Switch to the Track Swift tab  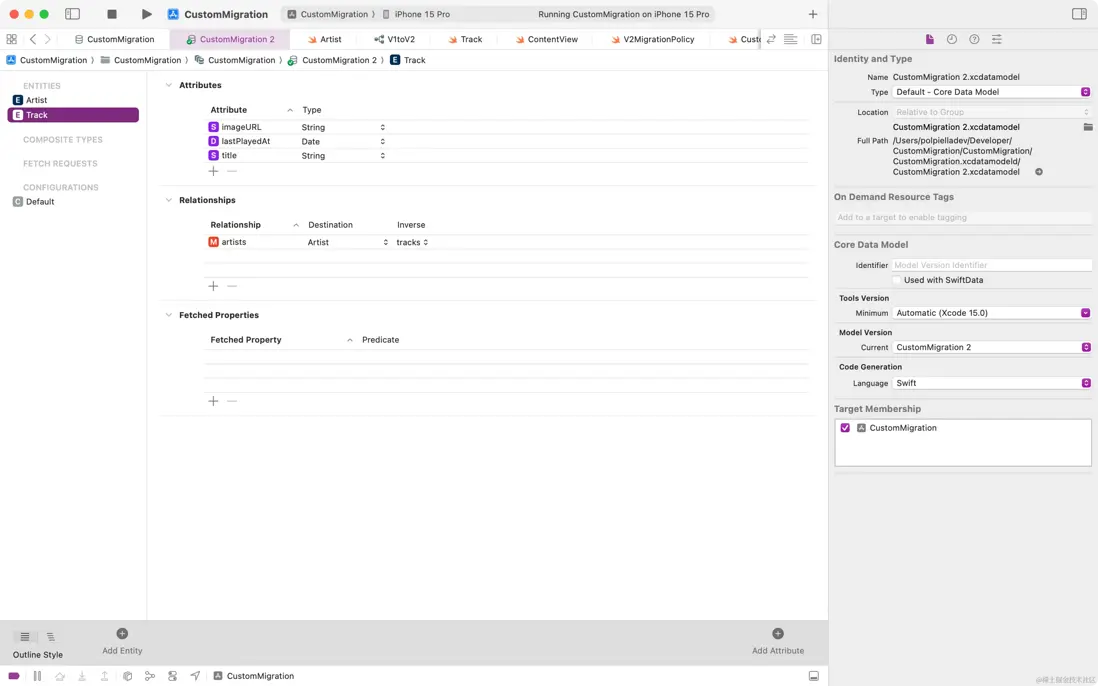(465, 39)
